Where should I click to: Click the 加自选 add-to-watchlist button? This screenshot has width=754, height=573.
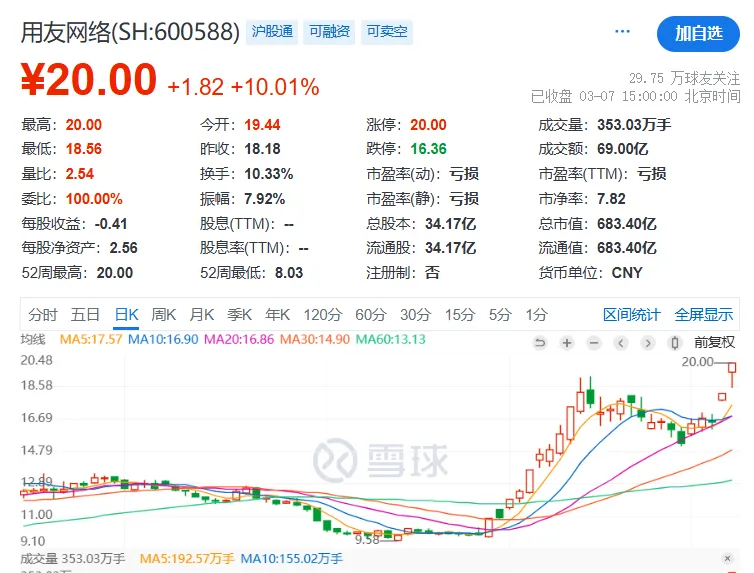tap(698, 34)
